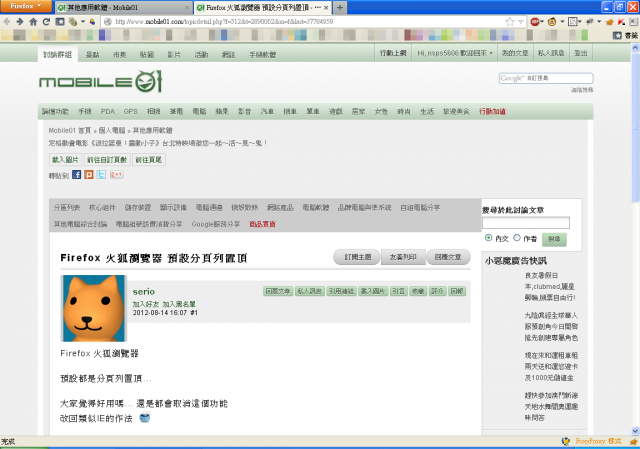The height and width of the screenshot is (449, 640).
Task: Select the 內文 search radio button
Action: pos(489,238)
